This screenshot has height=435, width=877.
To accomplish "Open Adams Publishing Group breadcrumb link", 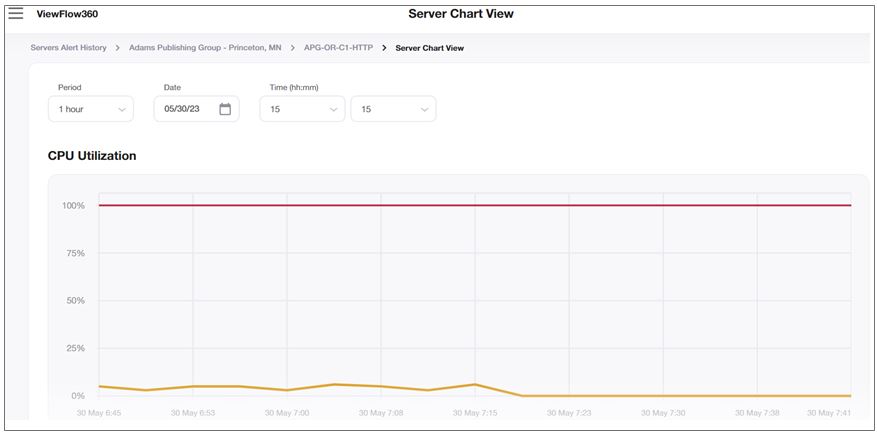I will coord(205,48).
